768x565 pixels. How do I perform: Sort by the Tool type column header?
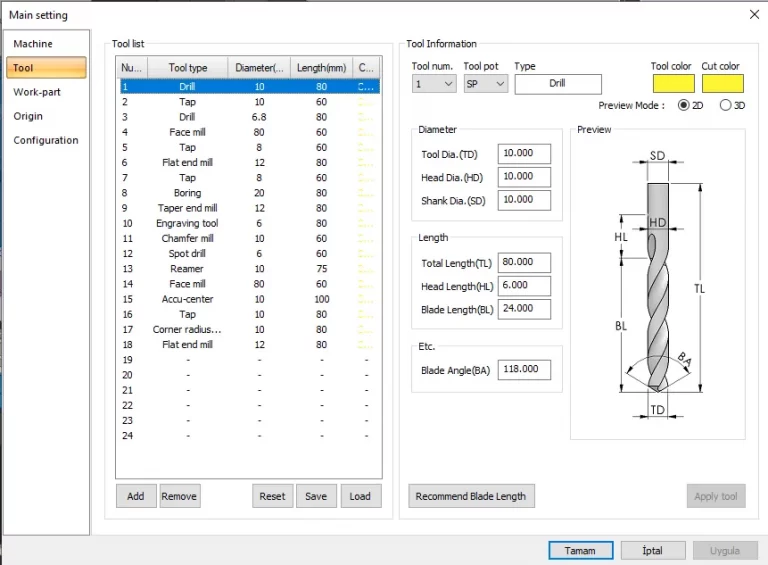pyautogui.click(x=188, y=68)
